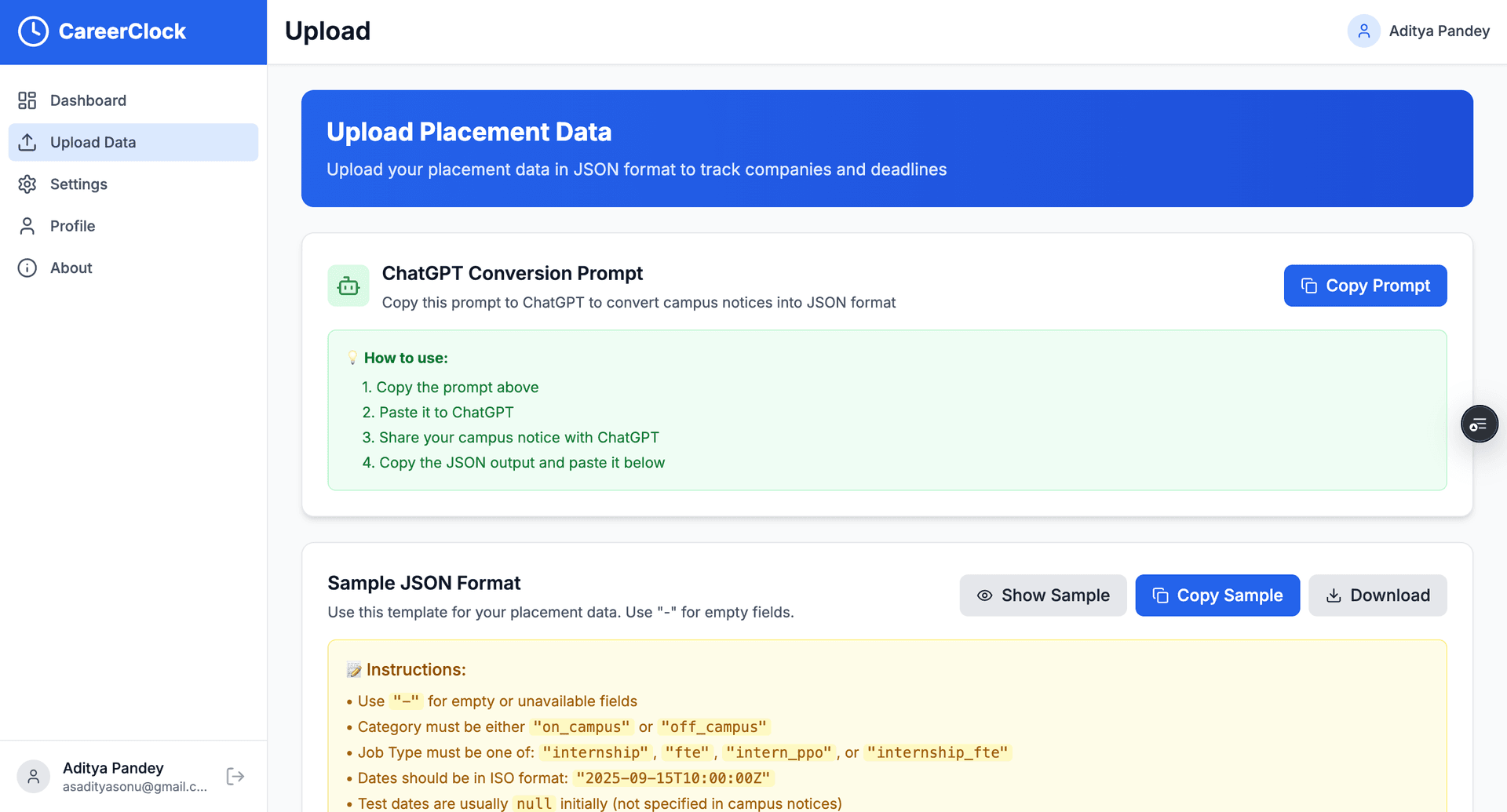Show the sample JSON
1507x812 pixels.
pos(1043,595)
